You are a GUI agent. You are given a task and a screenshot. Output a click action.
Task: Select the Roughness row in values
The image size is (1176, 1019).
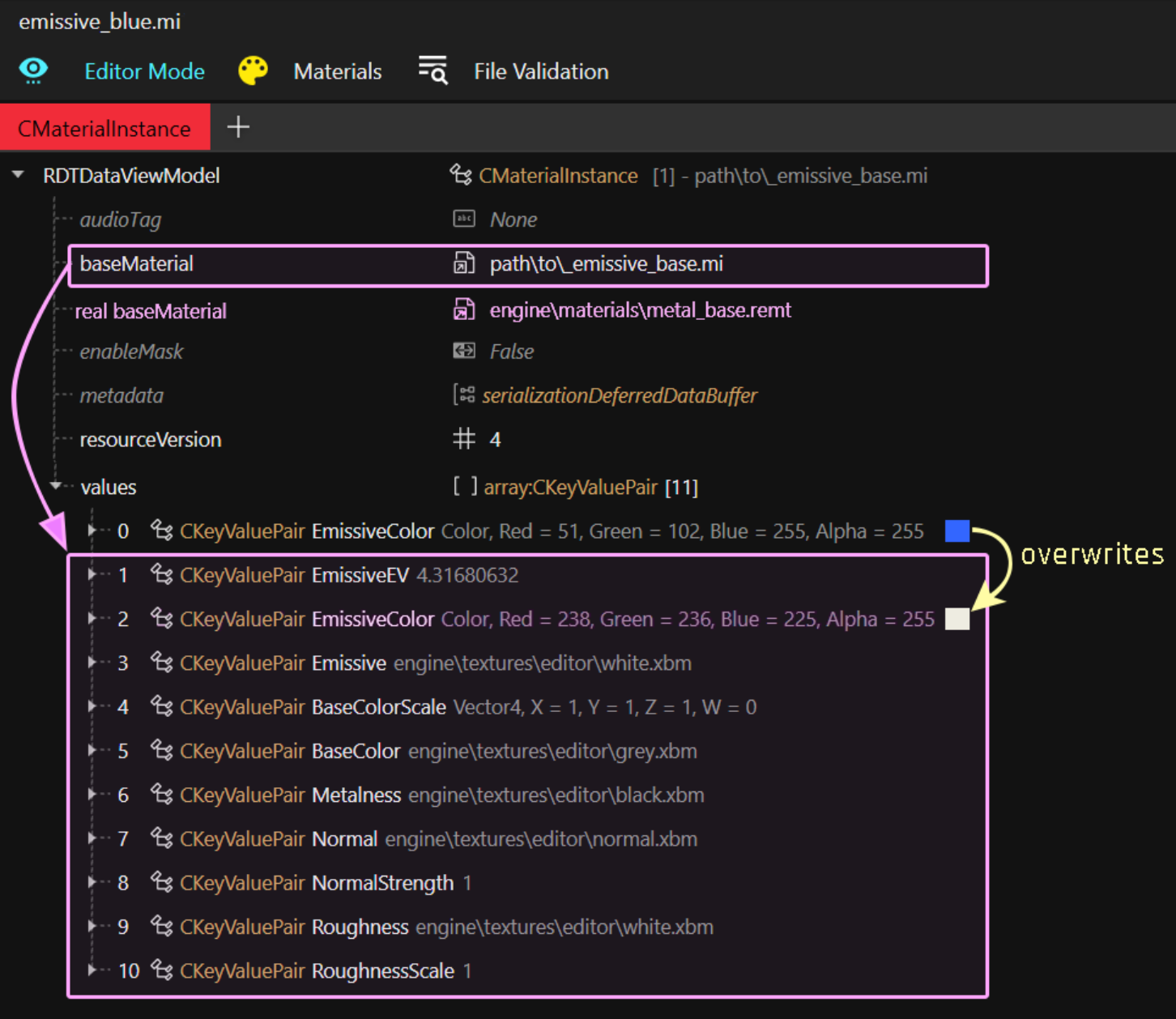coord(360,927)
